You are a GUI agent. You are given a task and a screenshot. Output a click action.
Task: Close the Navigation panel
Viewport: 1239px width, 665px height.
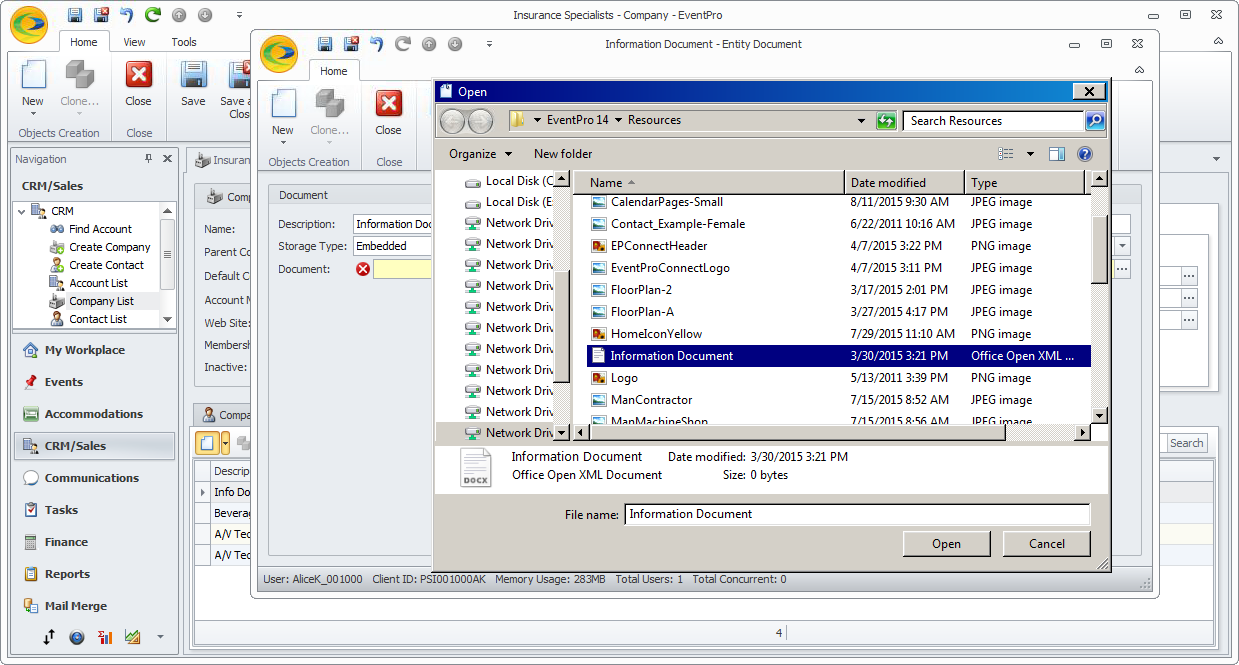click(167, 159)
